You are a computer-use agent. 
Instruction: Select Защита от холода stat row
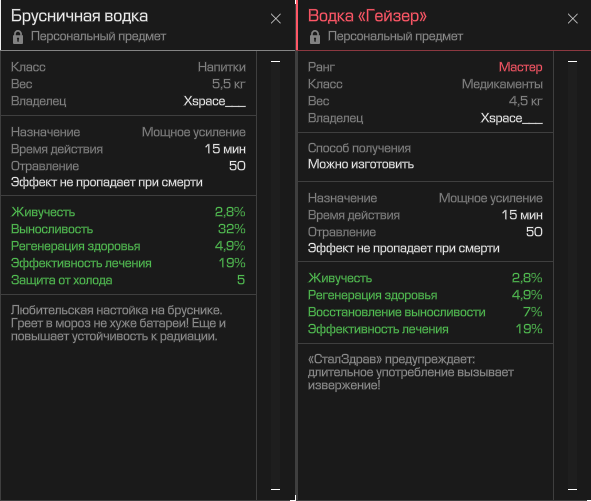click(128, 280)
